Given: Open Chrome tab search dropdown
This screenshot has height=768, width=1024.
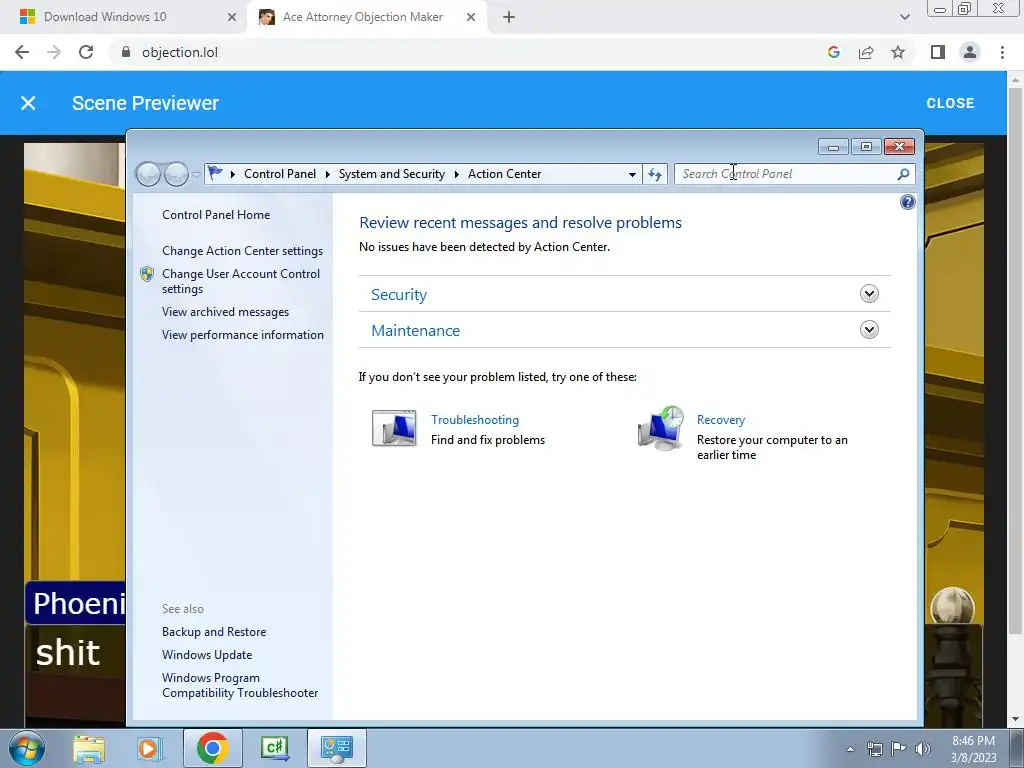Looking at the screenshot, I should (904, 17).
